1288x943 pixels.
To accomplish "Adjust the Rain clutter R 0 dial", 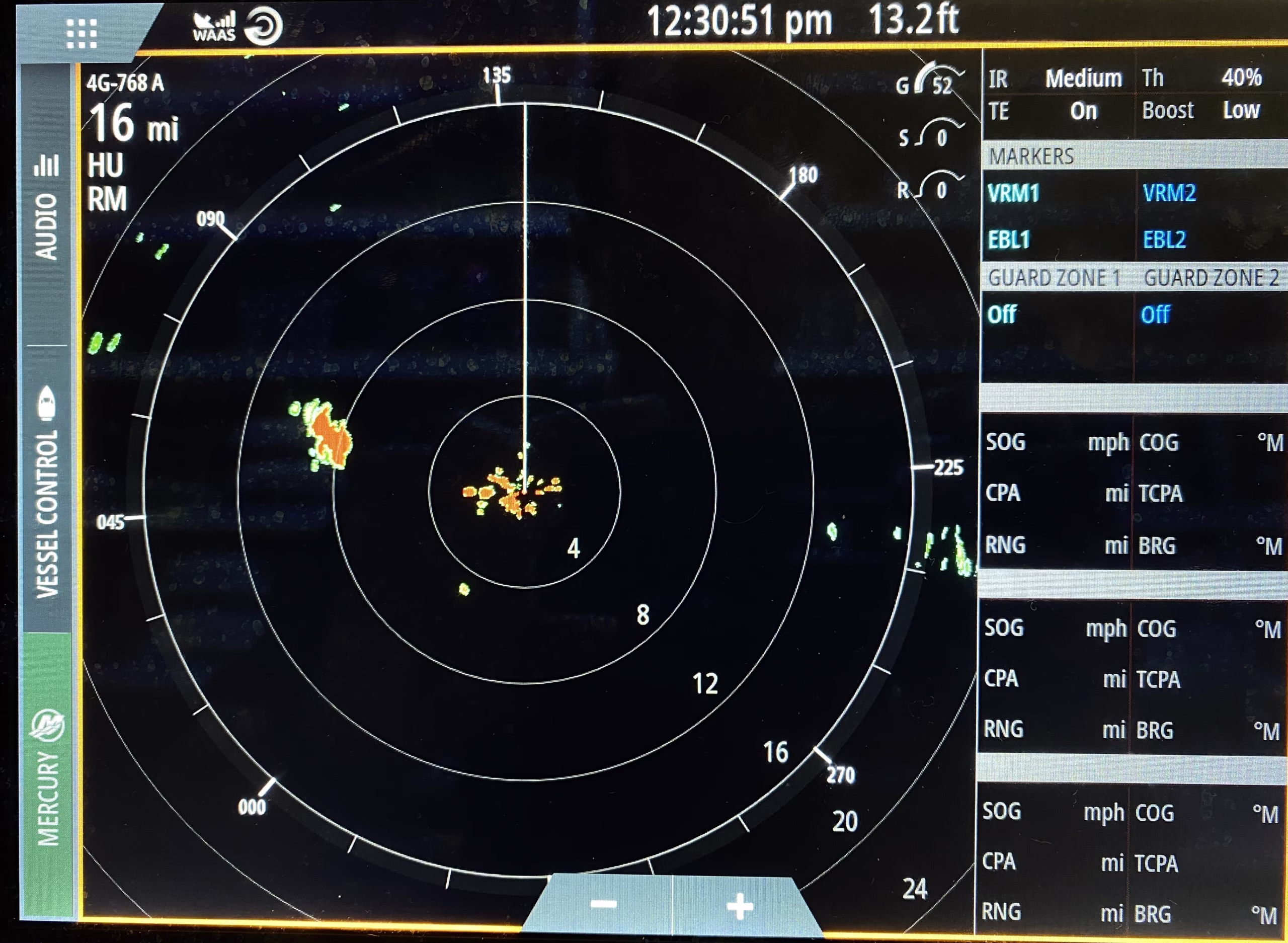I will [x=930, y=186].
